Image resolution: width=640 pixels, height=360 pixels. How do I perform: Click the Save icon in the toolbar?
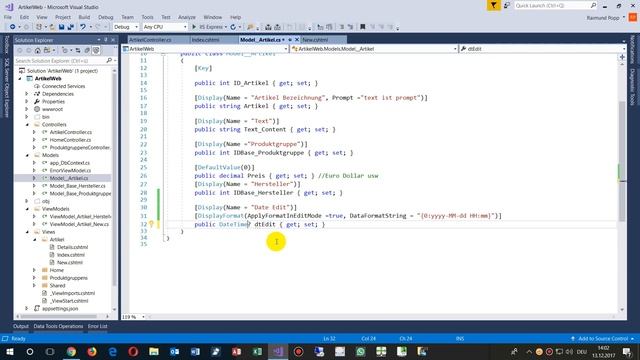click(x=61, y=27)
